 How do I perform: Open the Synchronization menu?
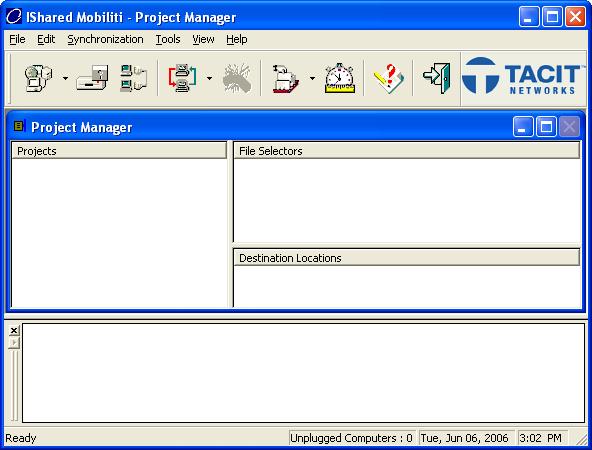[105, 39]
